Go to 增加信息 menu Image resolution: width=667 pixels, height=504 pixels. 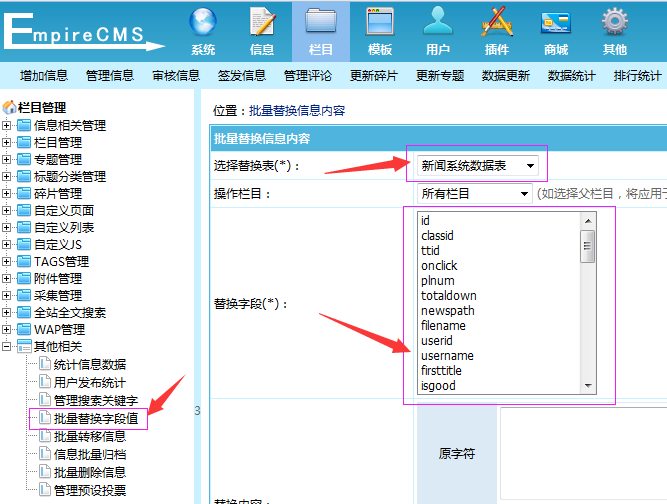tap(44, 76)
